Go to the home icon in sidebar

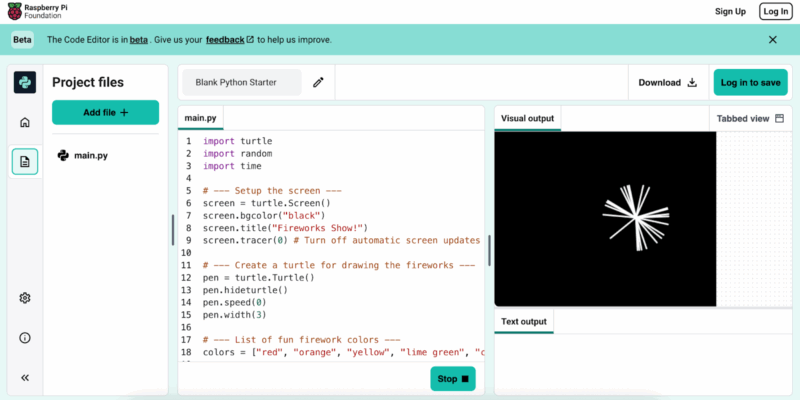24,122
